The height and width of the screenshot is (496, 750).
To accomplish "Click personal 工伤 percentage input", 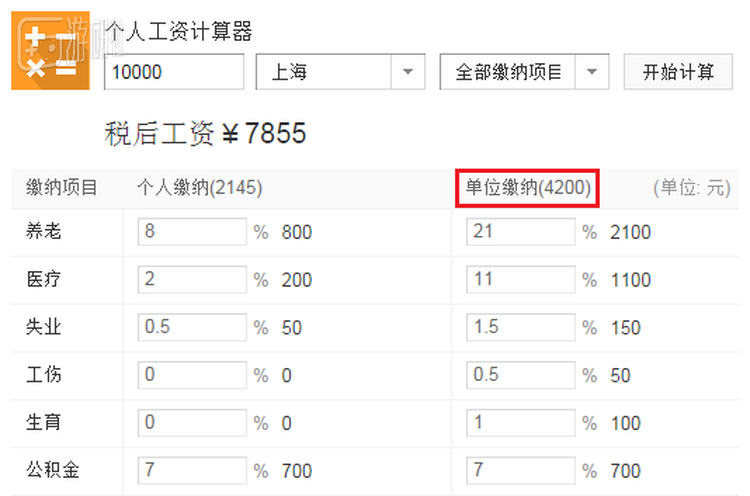I will [x=192, y=375].
